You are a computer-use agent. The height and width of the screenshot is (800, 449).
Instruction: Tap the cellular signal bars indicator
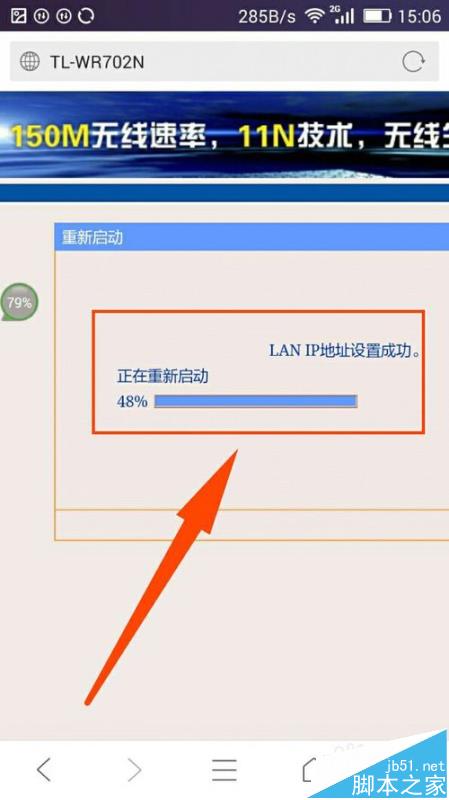[343, 15]
